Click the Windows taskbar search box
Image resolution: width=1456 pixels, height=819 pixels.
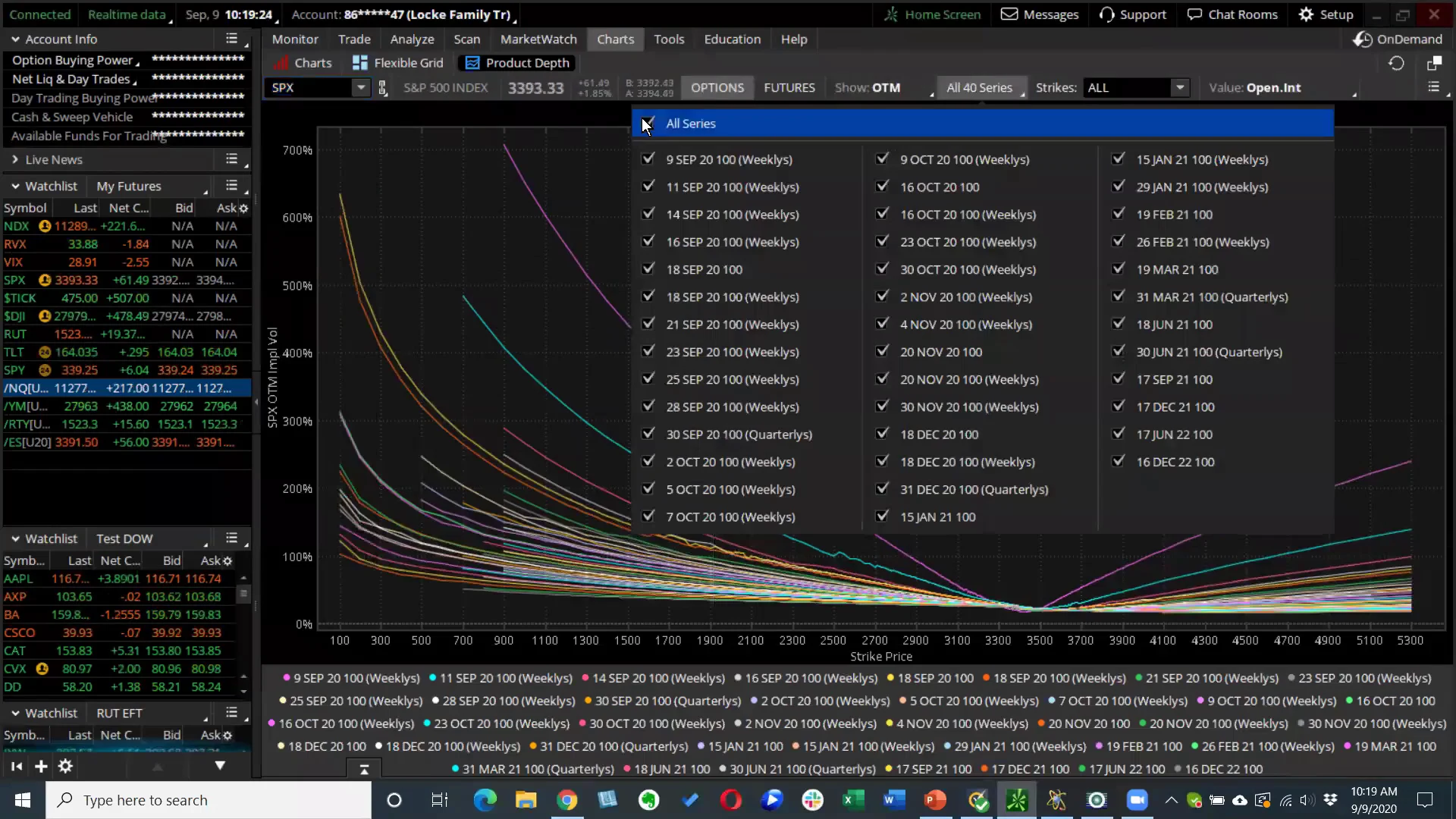pos(209,800)
